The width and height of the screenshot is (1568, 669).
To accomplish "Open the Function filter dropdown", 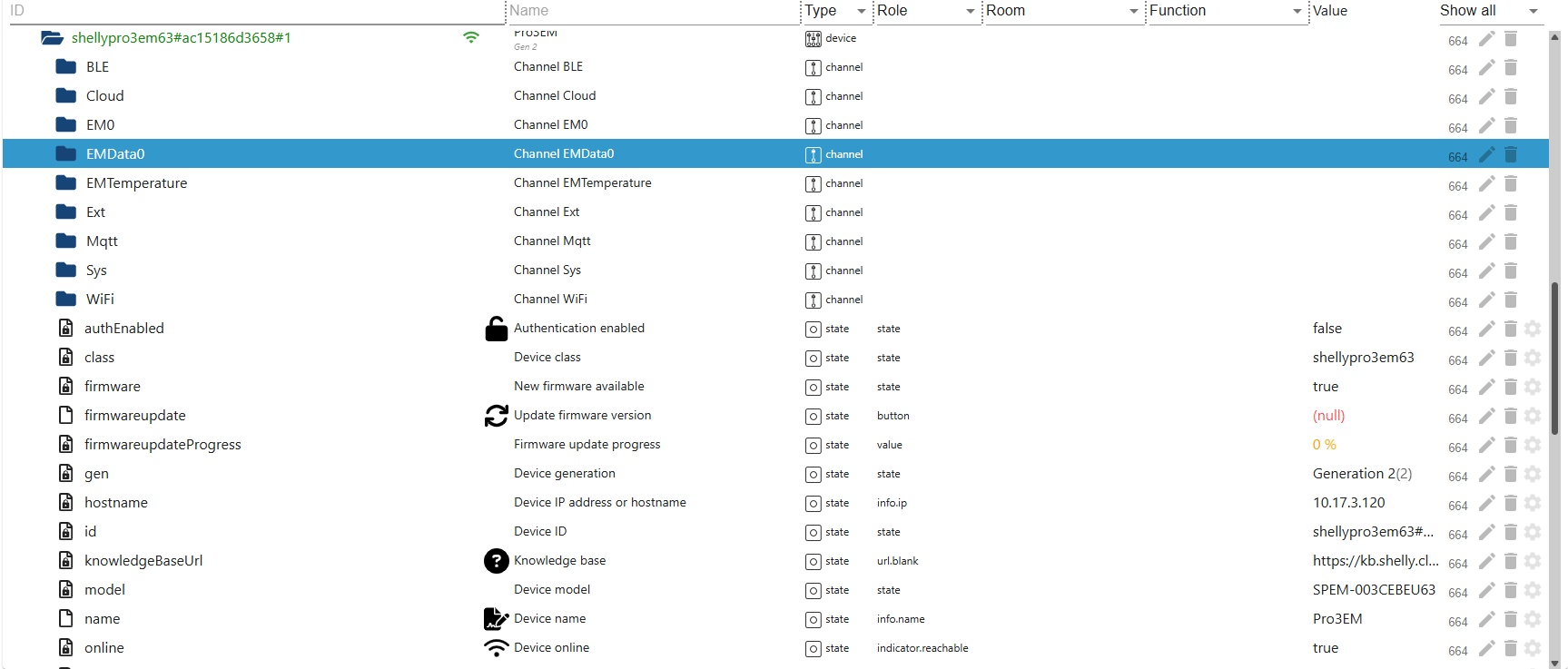I will coord(1297,11).
